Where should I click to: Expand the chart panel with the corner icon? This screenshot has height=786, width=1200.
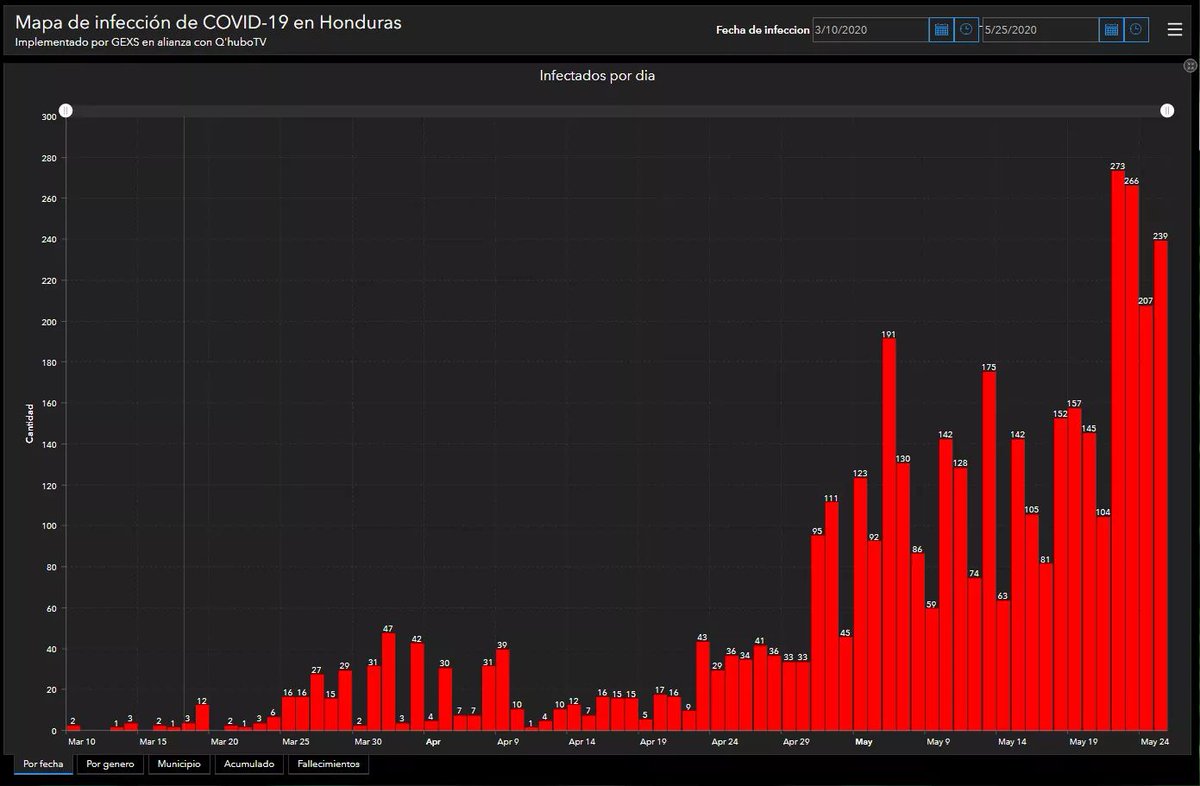pos(1190,65)
